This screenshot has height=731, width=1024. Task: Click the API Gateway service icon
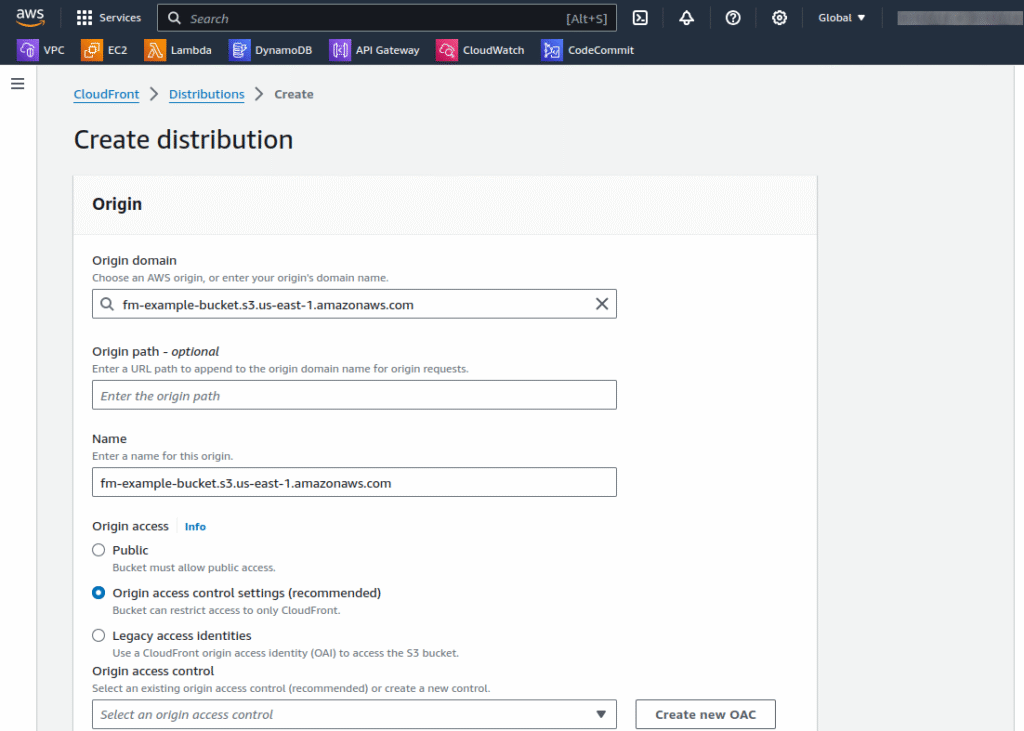coord(340,50)
